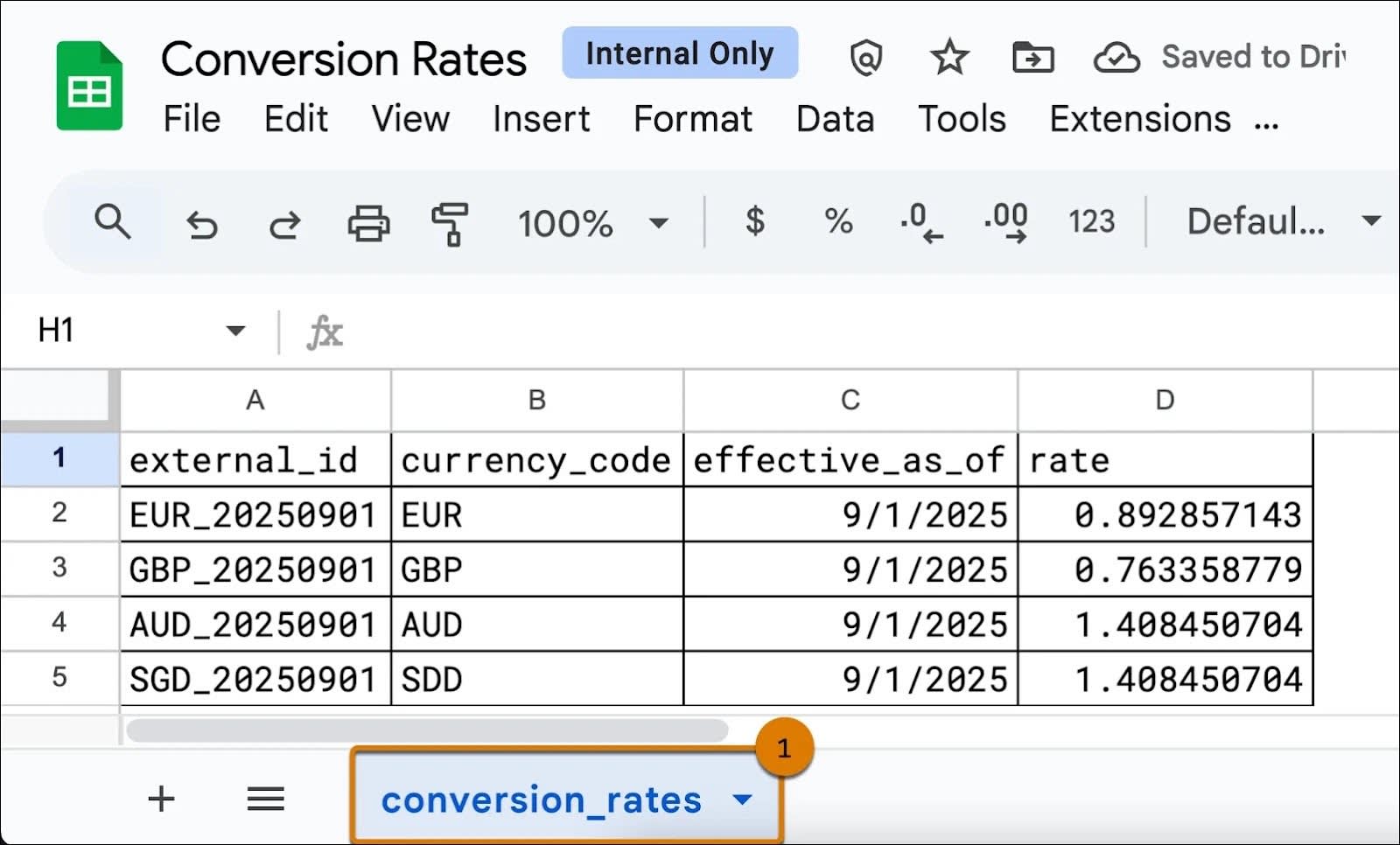The image size is (1400, 845).
Task: Open the Data menu
Action: point(835,119)
